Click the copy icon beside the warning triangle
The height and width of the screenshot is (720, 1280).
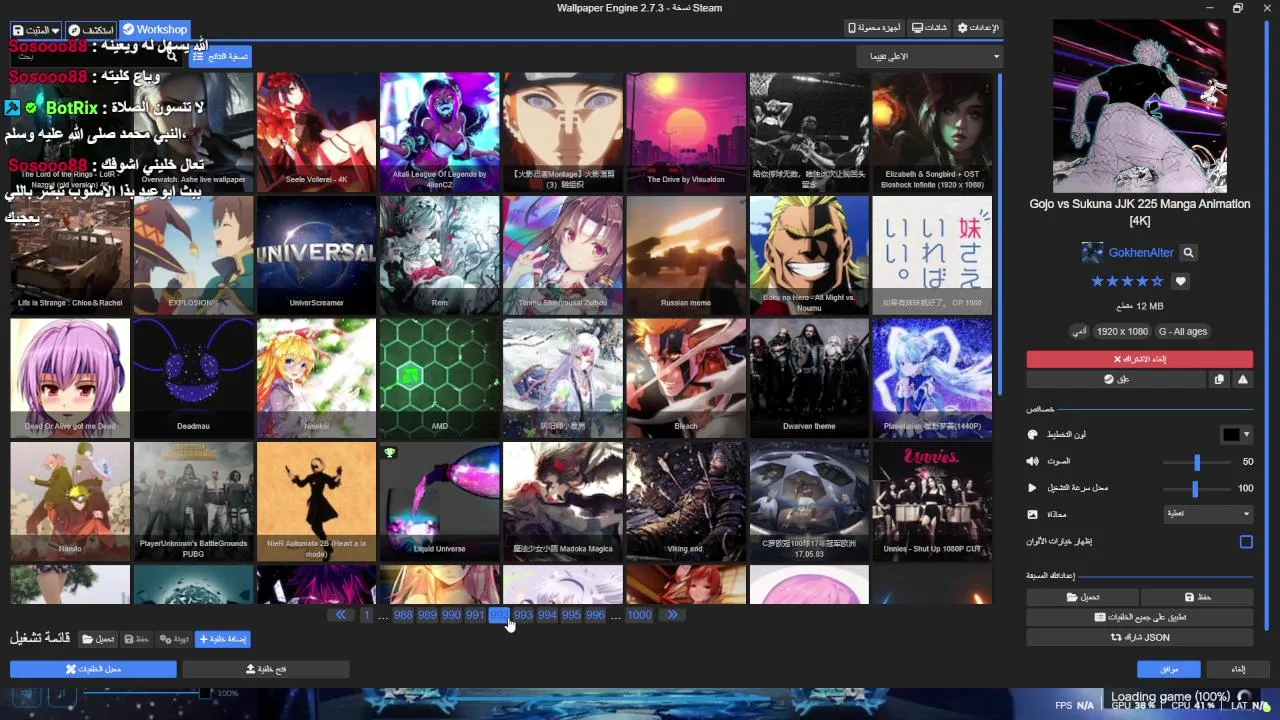[1219, 380]
